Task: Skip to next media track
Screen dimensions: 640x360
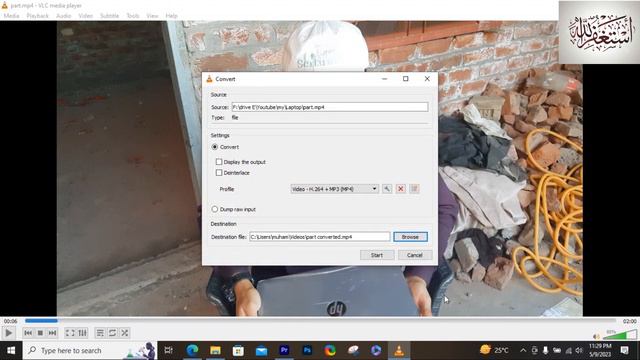Action: pos(52,333)
